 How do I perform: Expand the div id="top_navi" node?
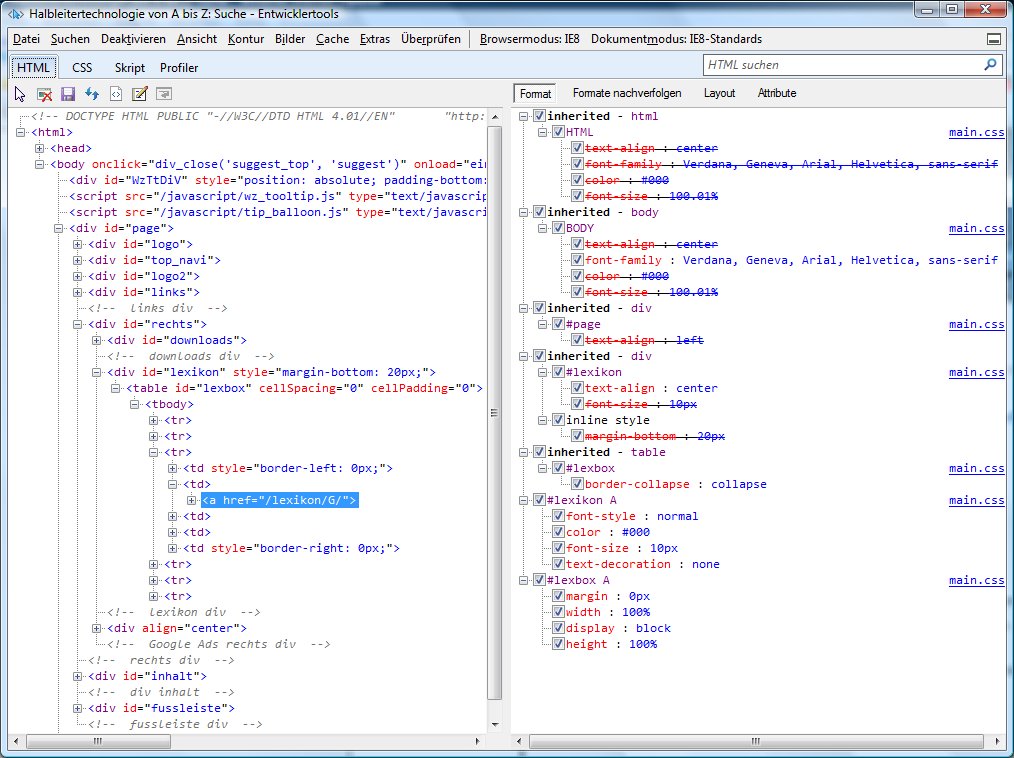[78, 260]
